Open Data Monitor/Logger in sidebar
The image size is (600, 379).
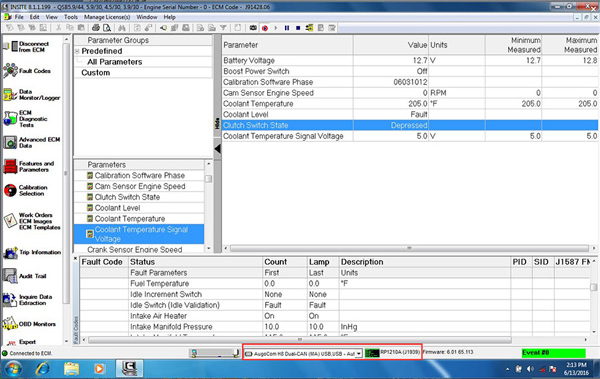pos(31,95)
